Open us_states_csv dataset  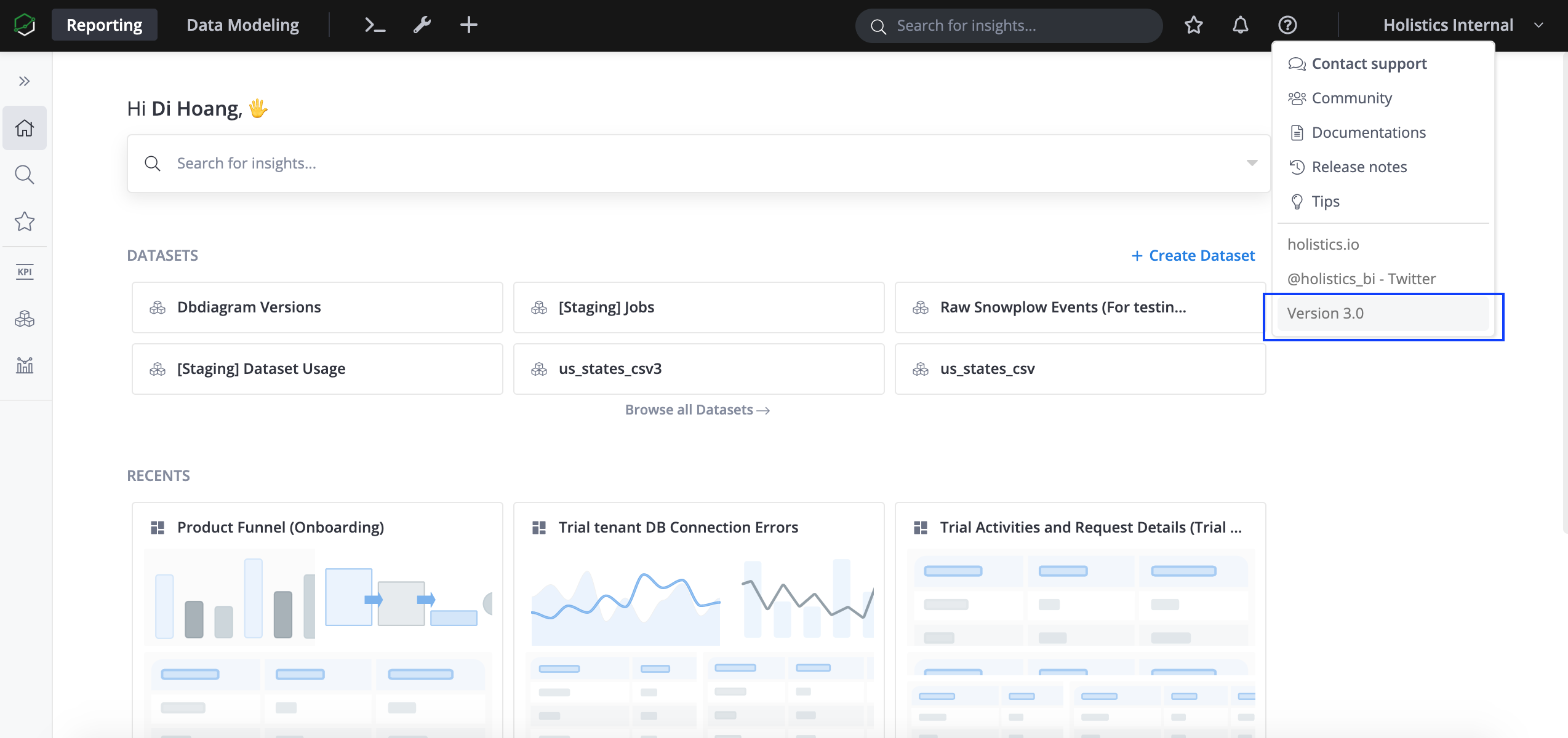(x=1081, y=369)
